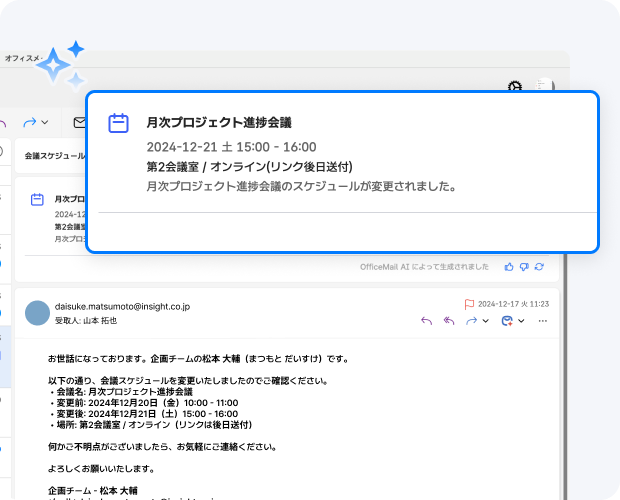
Task: Click the thumbs down feedback icon
Action: (524, 267)
